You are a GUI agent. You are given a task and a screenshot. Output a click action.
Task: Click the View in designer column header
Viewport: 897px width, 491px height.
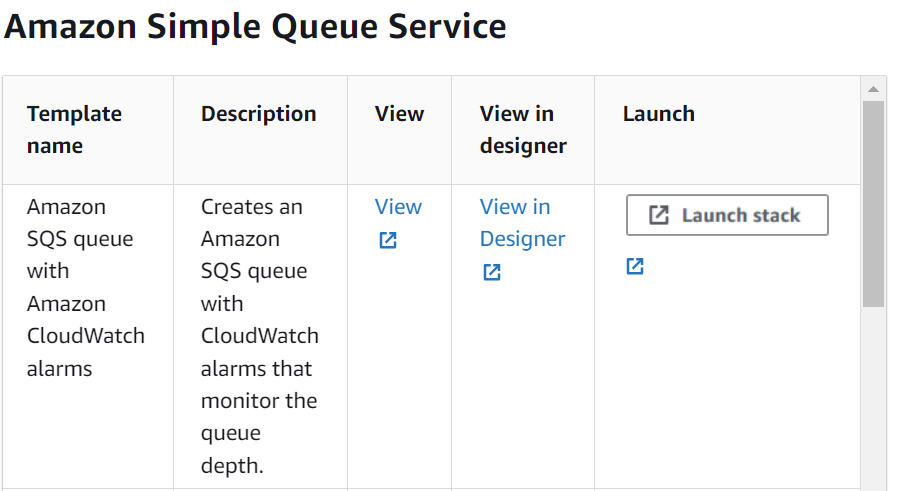522,130
